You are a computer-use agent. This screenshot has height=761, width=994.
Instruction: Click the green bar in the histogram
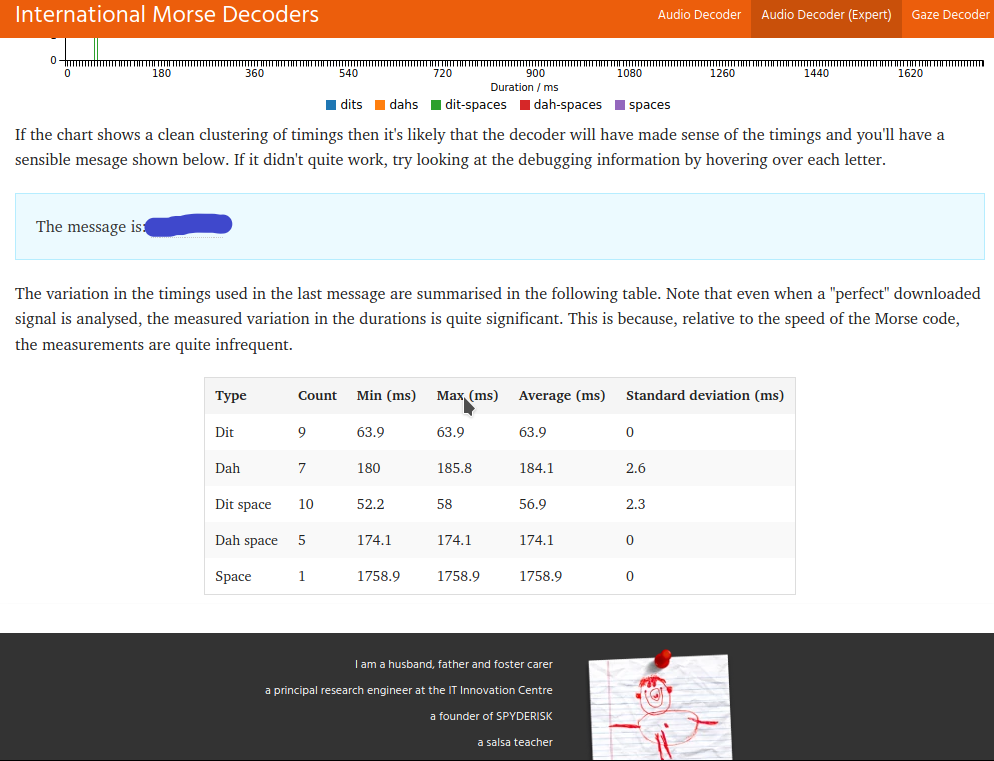pos(96,48)
